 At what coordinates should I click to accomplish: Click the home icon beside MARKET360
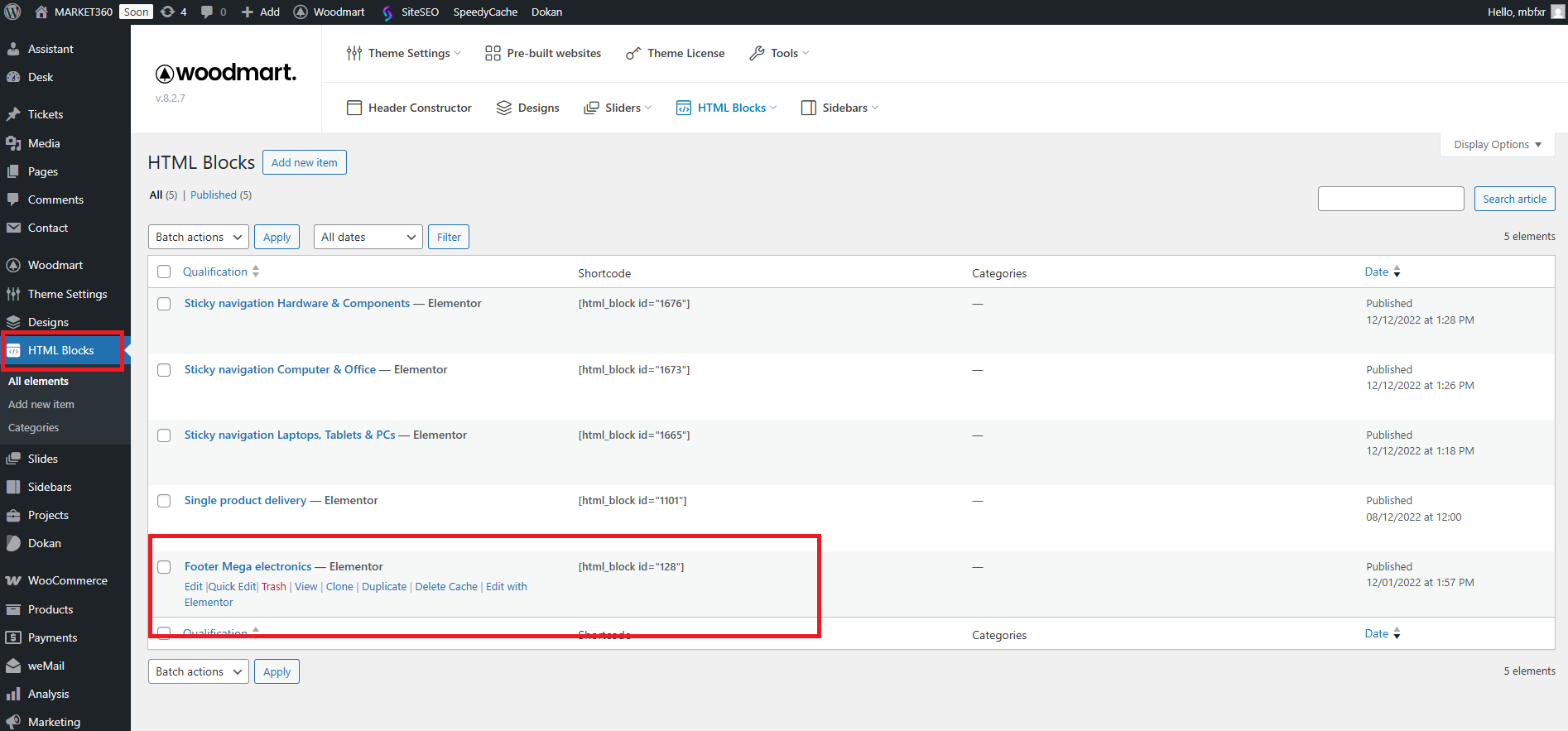coord(41,12)
